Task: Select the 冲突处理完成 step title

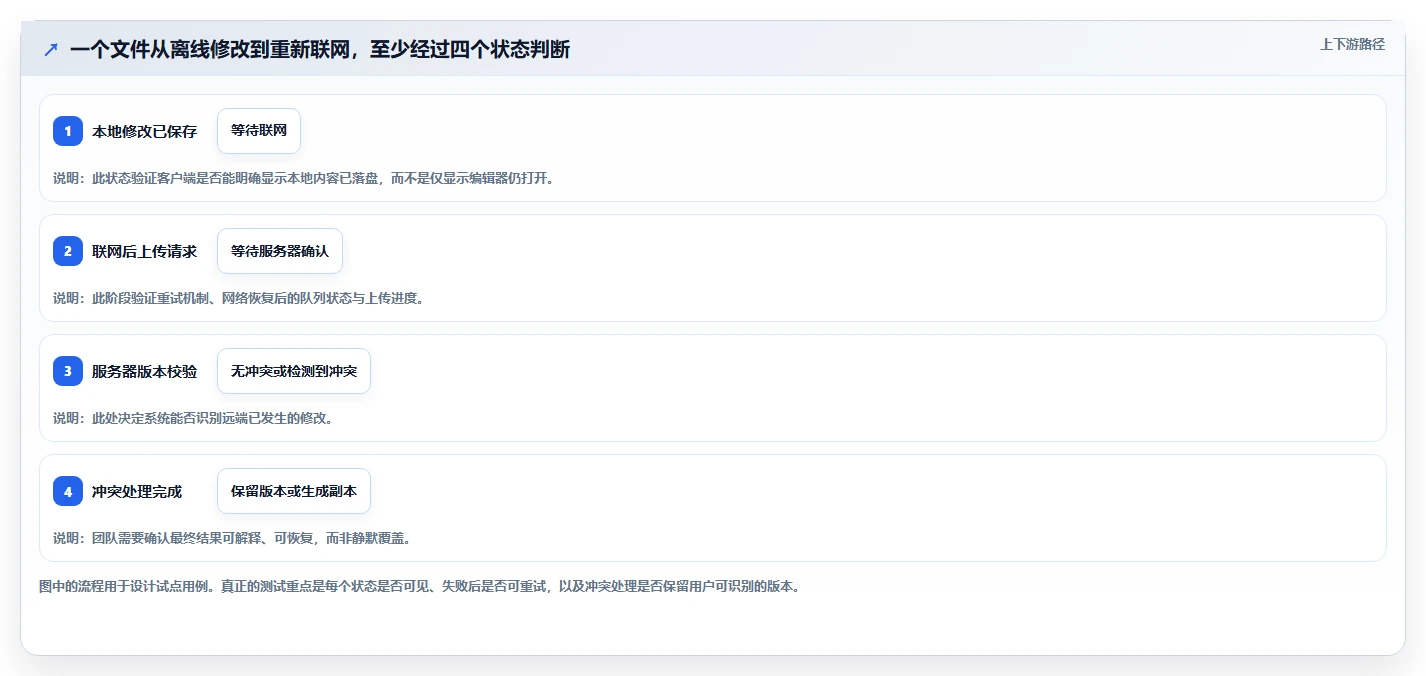Action: (137, 491)
